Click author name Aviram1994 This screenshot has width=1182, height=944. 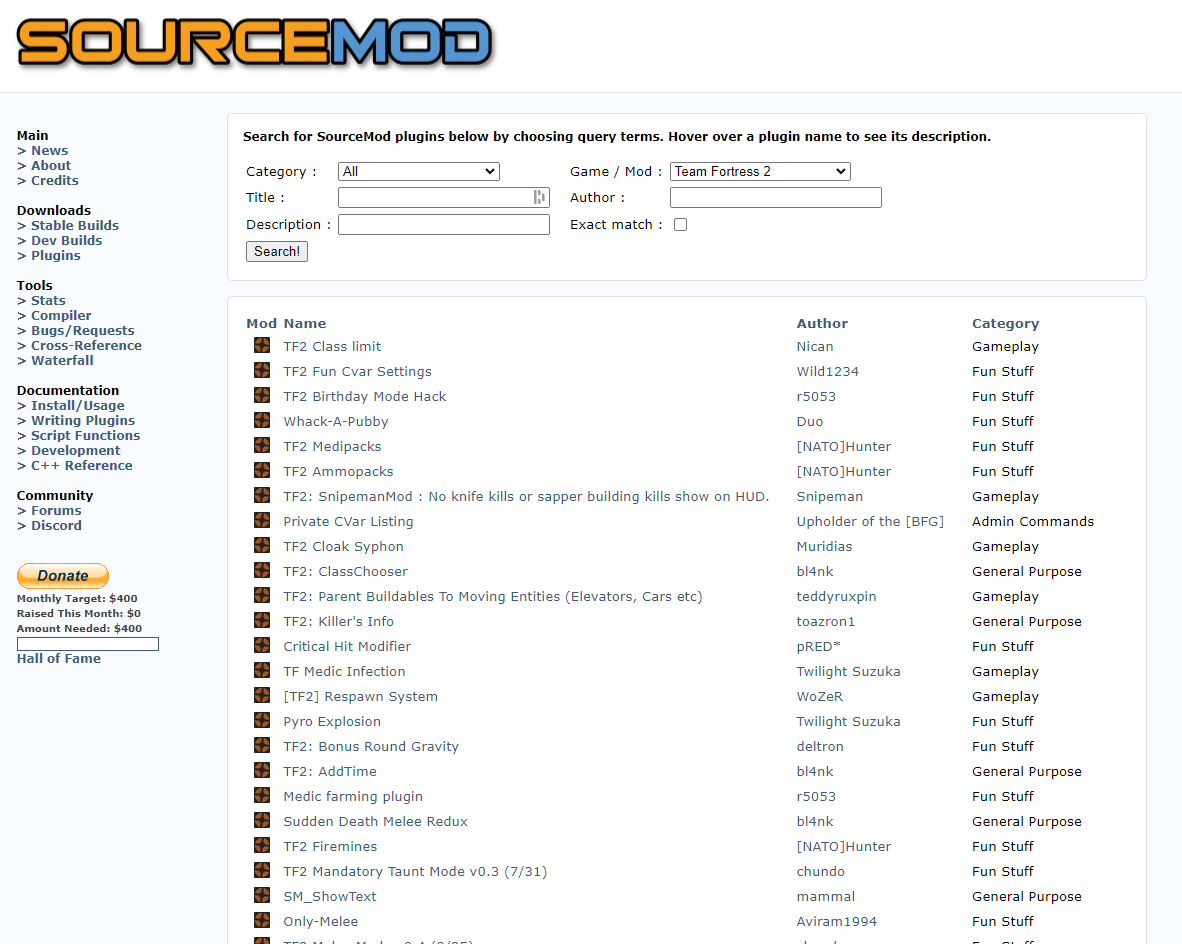(x=837, y=921)
